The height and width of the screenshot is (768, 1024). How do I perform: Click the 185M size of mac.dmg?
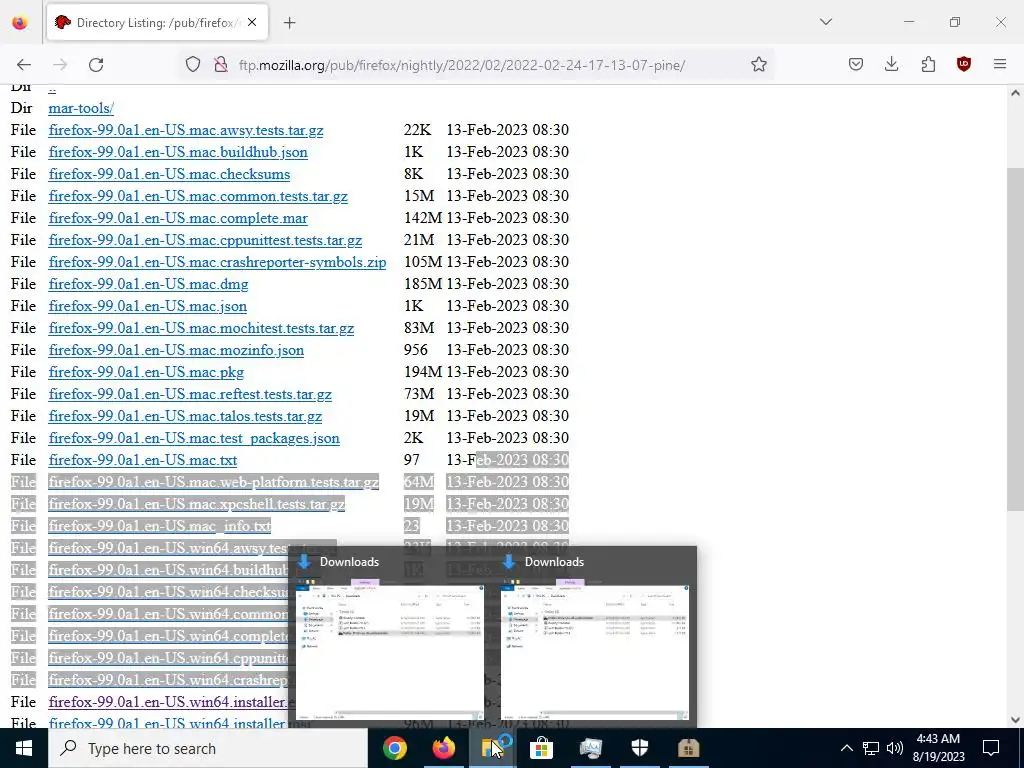(x=423, y=284)
